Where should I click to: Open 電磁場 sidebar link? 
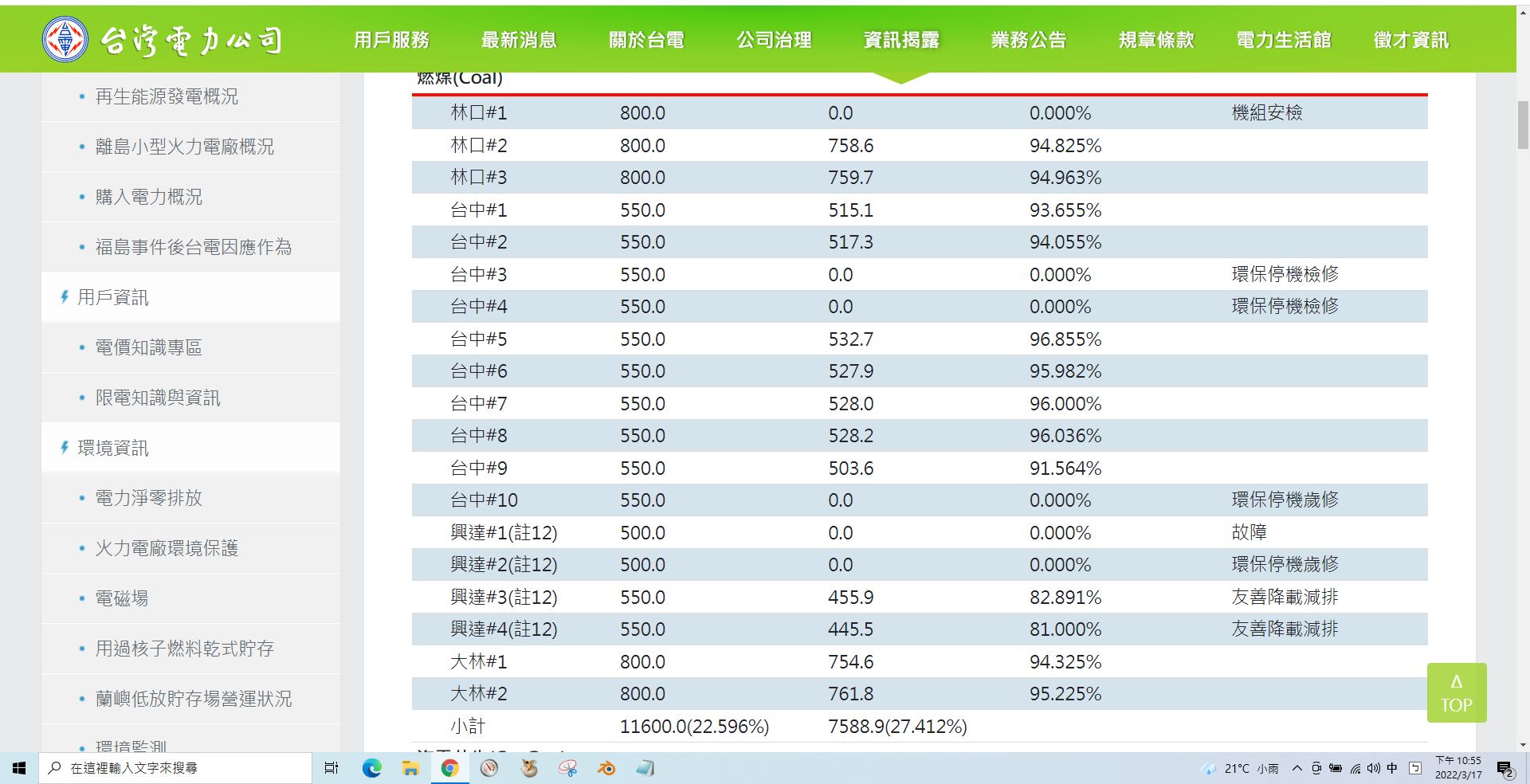(122, 598)
